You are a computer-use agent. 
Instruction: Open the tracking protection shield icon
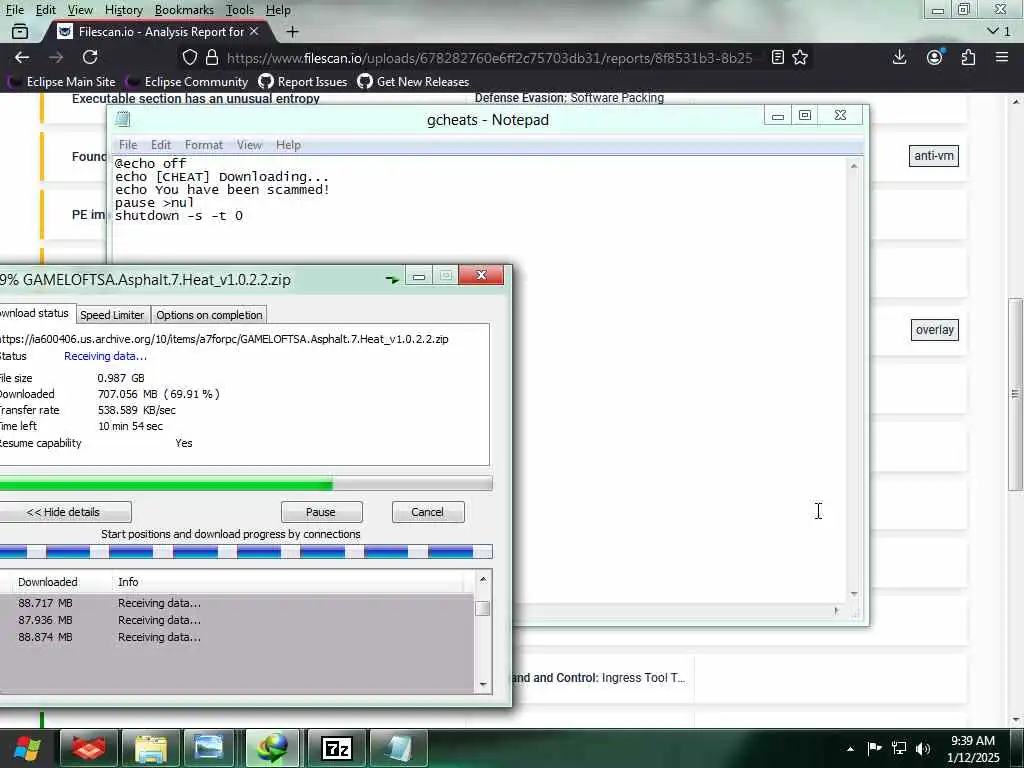pos(189,57)
